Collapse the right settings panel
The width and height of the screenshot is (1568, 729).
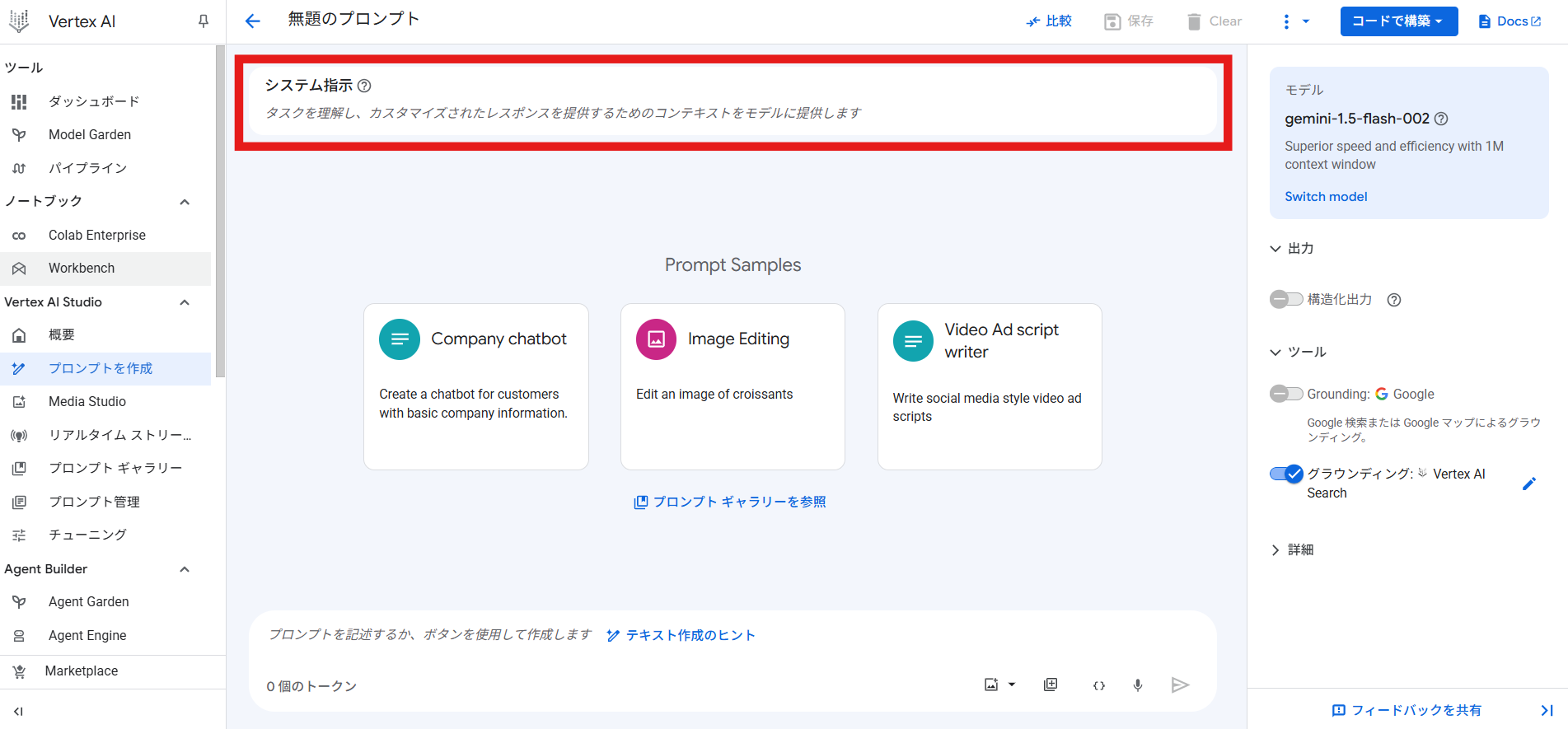pos(1547,710)
